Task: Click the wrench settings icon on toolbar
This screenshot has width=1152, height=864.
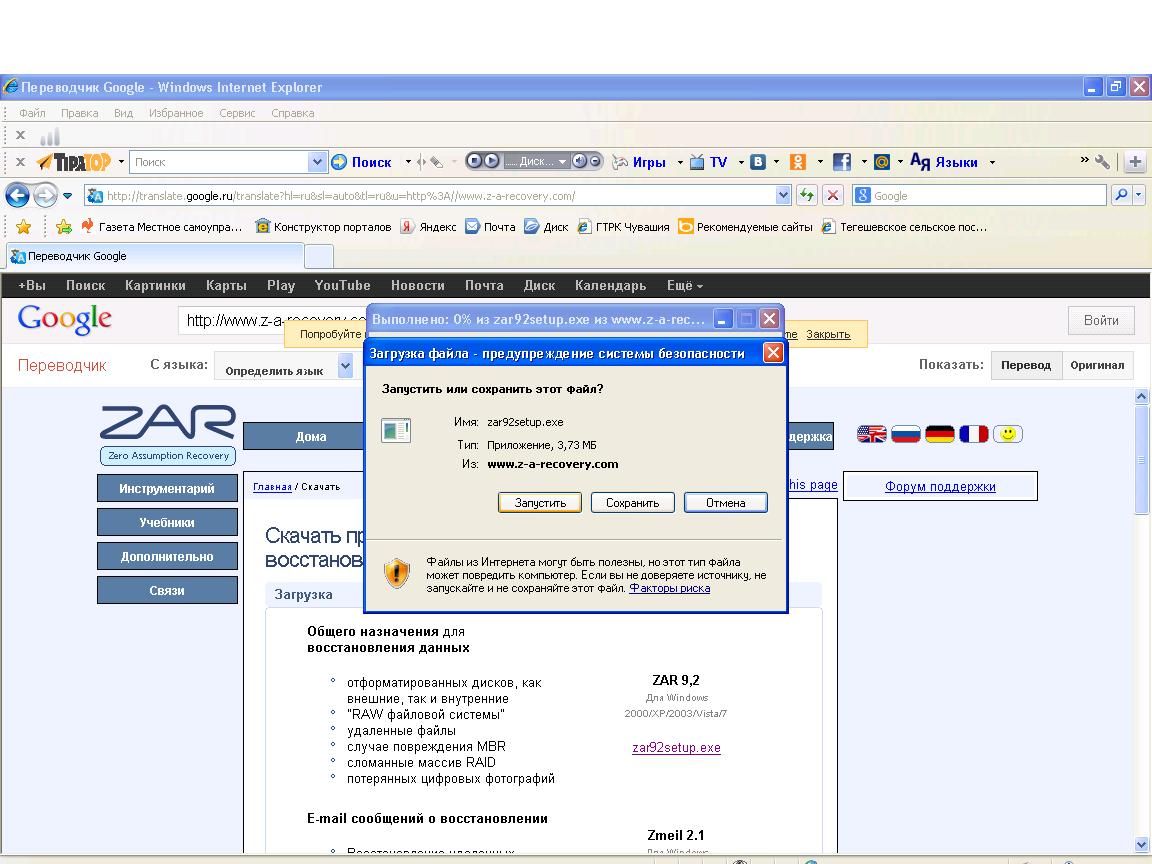Action: click(x=1103, y=162)
